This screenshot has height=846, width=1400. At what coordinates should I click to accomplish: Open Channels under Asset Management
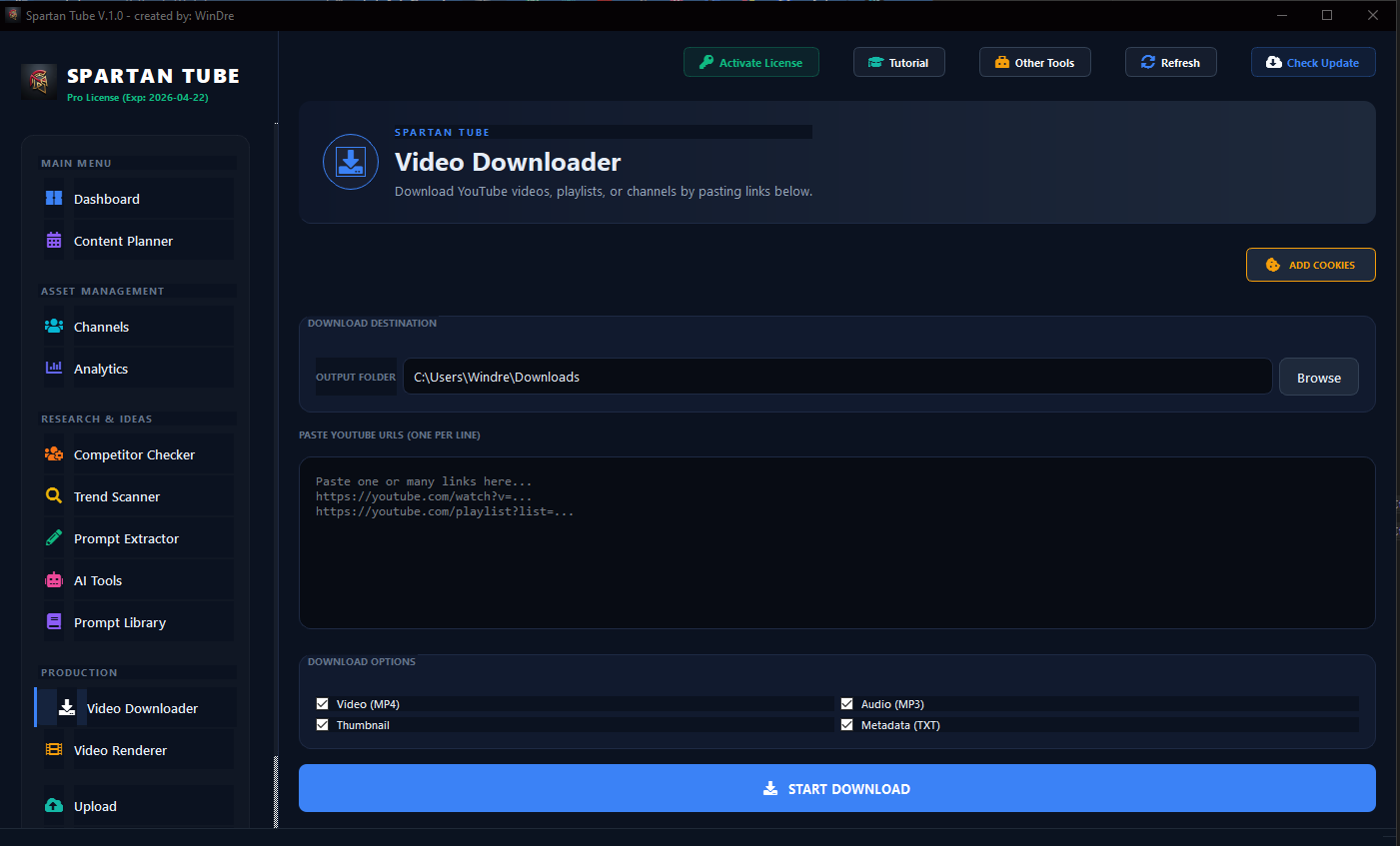(101, 327)
